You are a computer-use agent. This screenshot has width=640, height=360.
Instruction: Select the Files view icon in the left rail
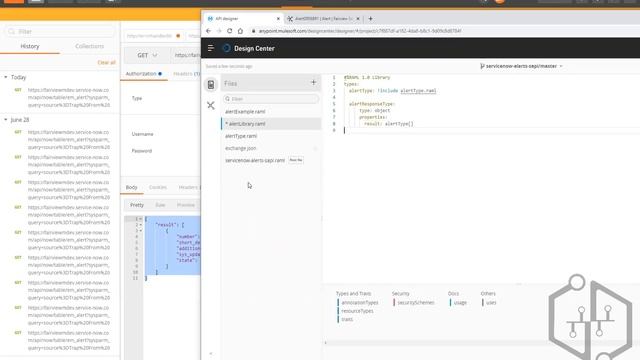pyautogui.click(x=211, y=84)
